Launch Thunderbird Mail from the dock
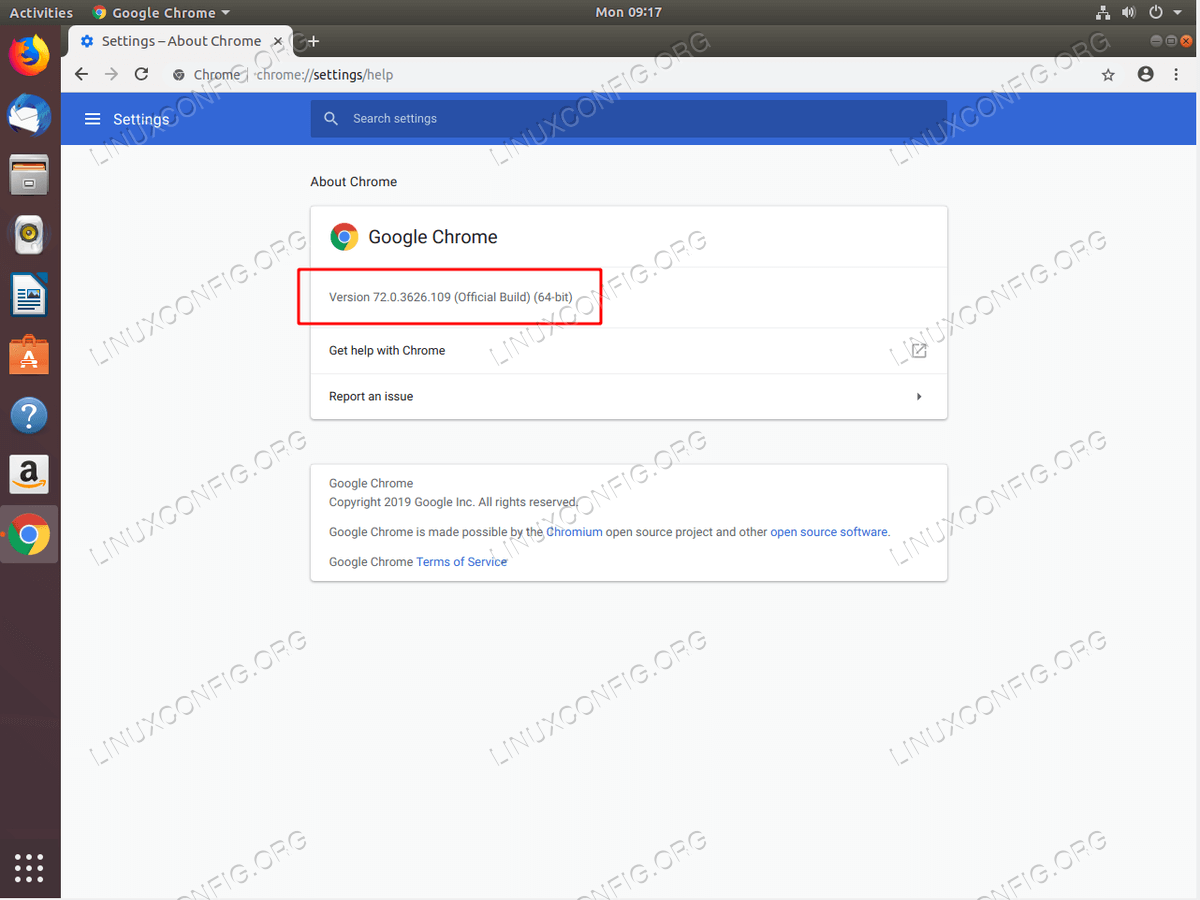 pos(29,114)
